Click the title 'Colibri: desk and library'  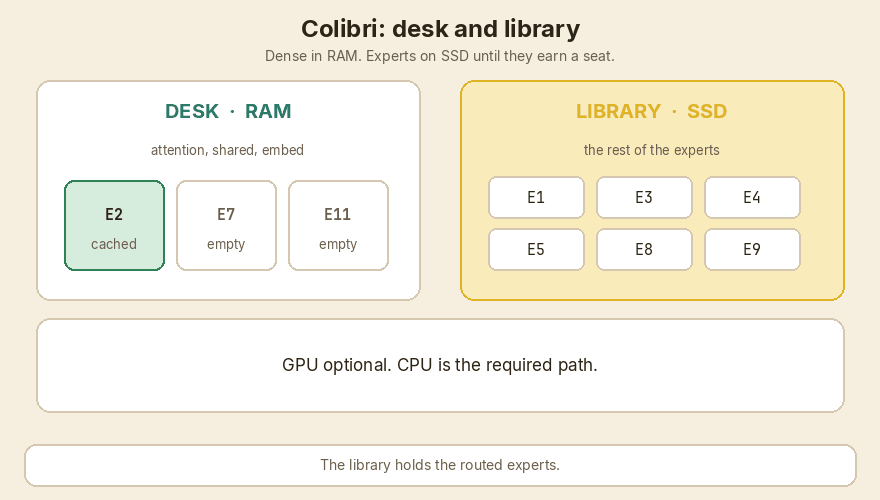pyautogui.click(x=441, y=29)
